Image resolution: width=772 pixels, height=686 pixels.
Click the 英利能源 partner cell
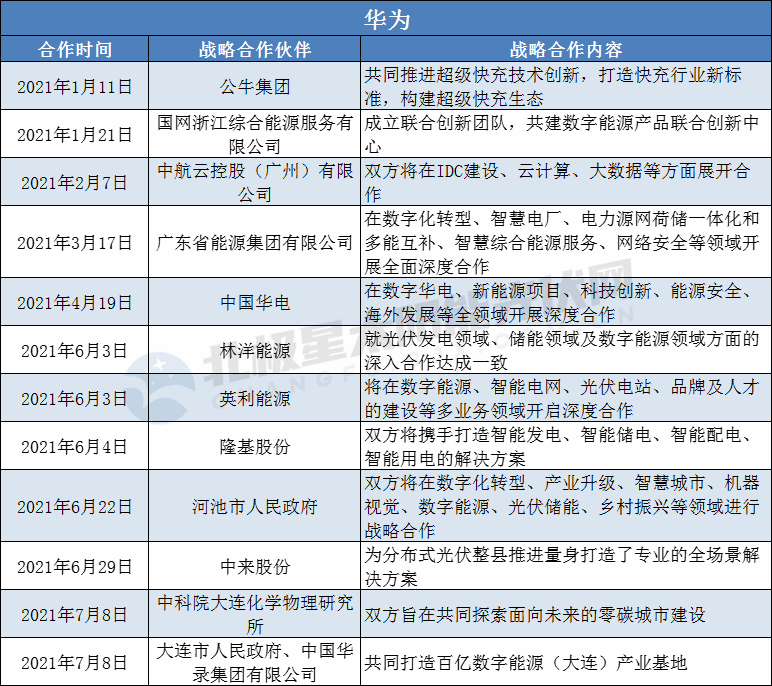coord(255,398)
